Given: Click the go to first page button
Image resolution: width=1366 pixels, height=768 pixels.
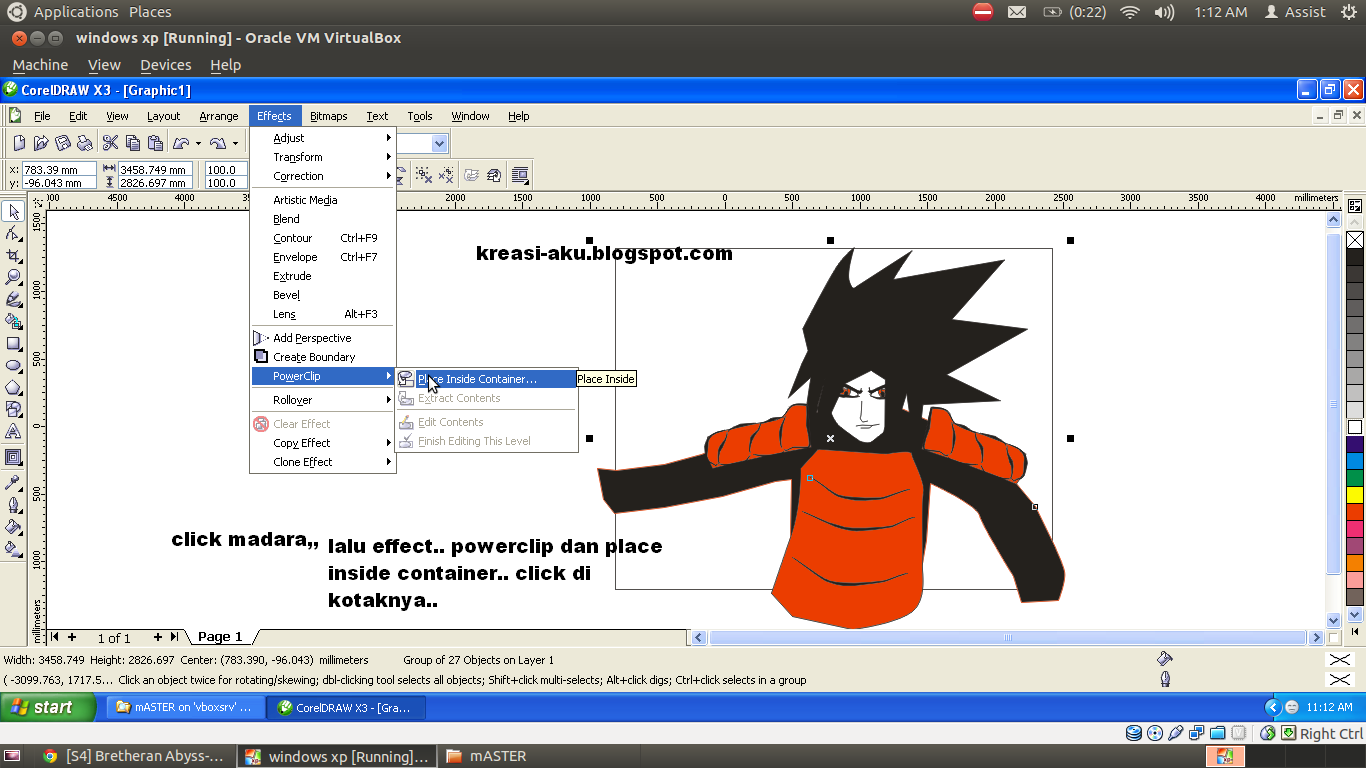Looking at the screenshot, I should coord(55,637).
